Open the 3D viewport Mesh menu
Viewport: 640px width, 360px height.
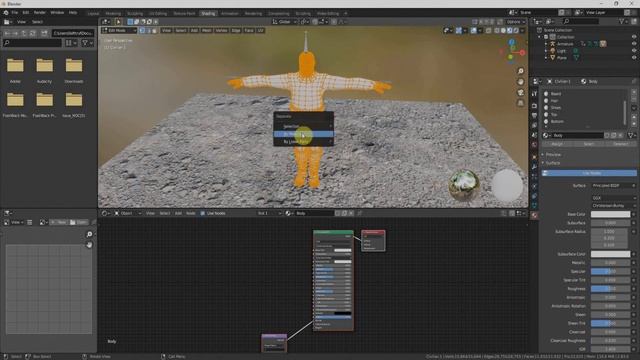point(207,31)
